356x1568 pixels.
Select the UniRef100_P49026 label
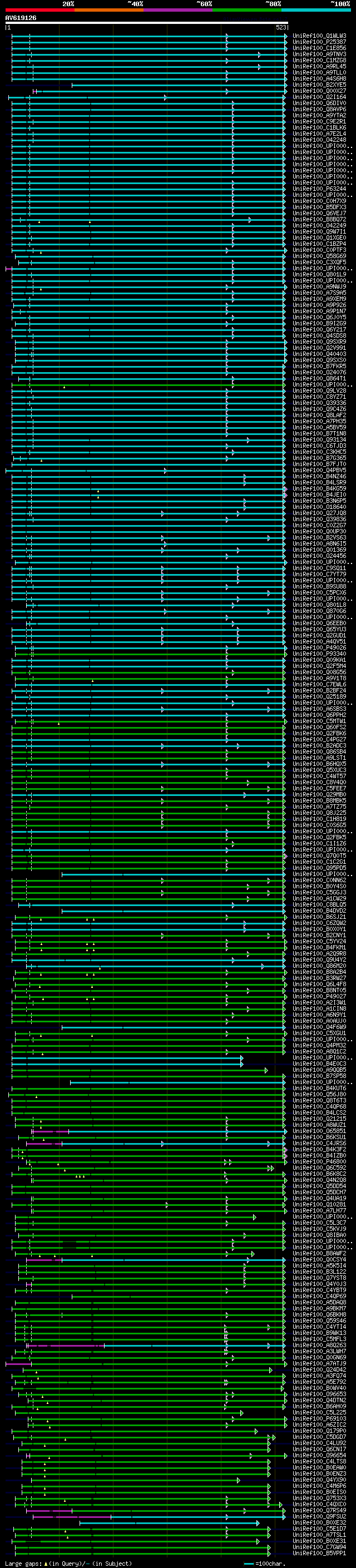[319, 647]
